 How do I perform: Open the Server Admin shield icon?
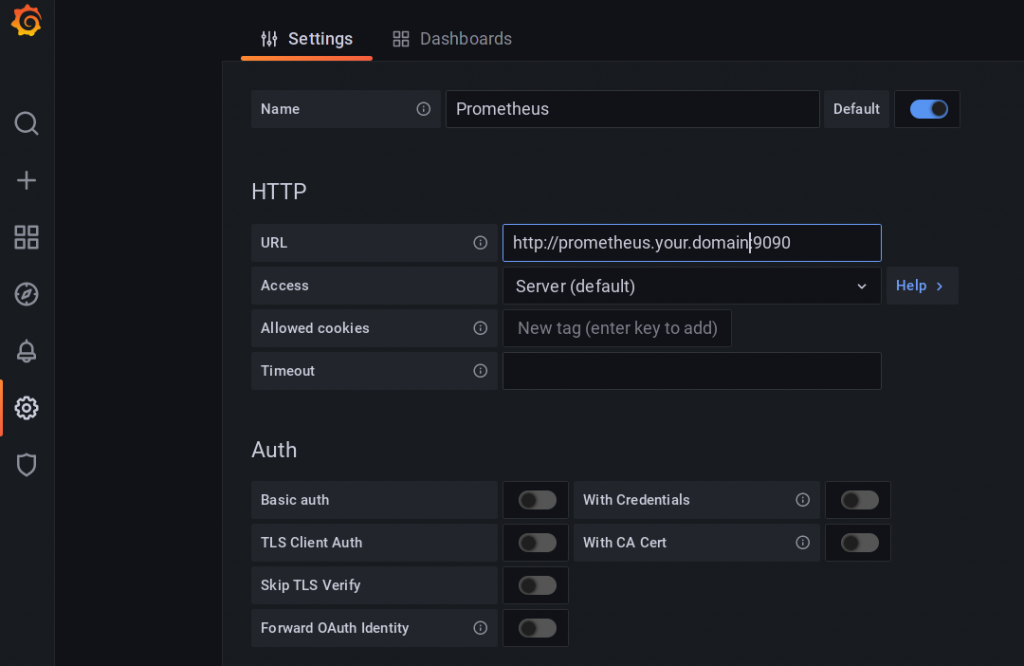coord(27,465)
